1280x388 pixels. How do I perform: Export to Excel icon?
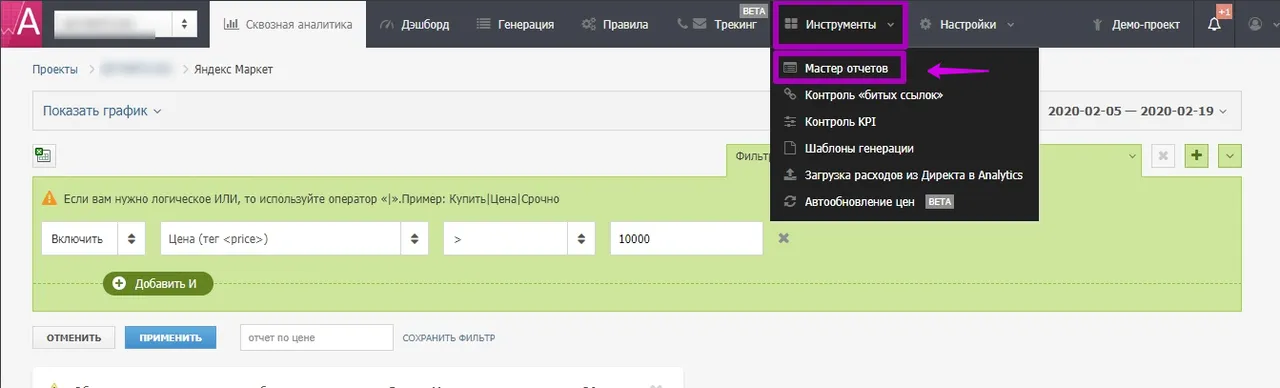click(44, 155)
